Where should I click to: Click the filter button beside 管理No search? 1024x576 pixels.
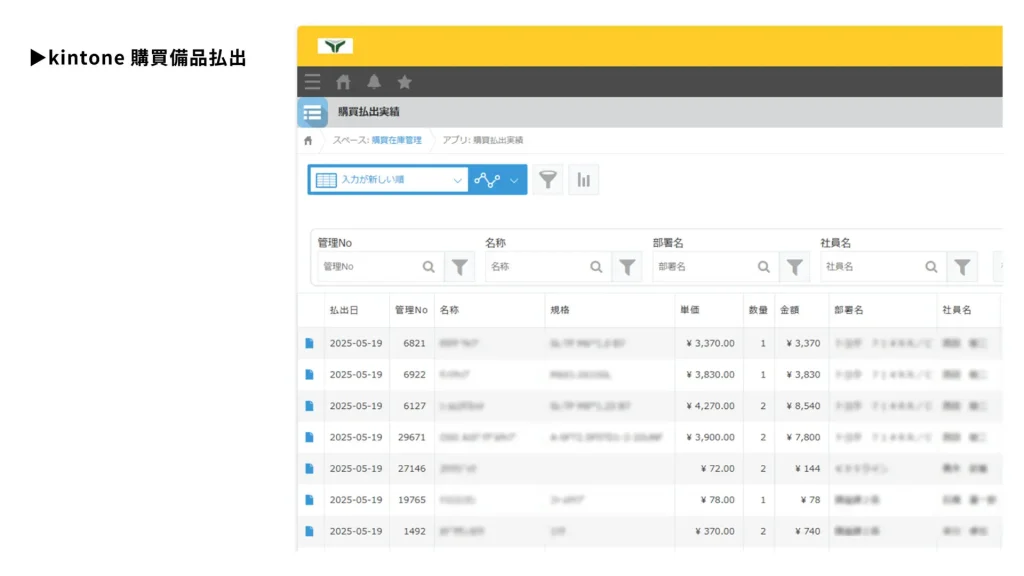click(x=459, y=267)
